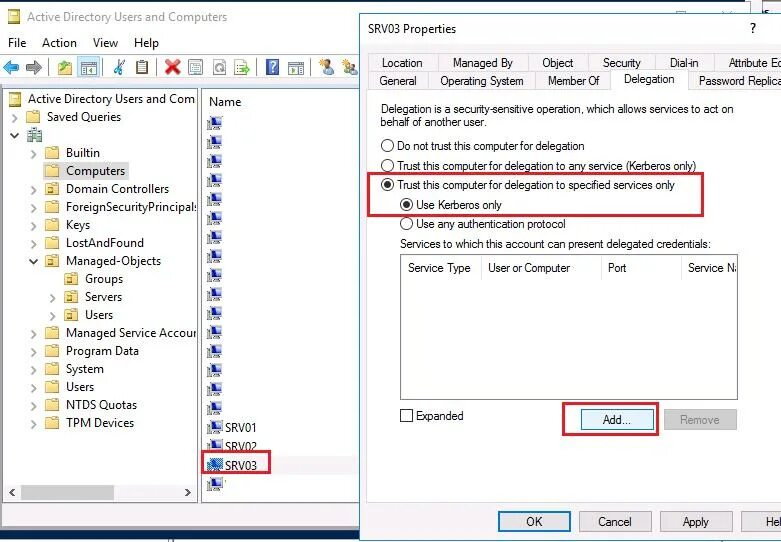Image resolution: width=781 pixels, height=542 pixels.
Task: Open the Action menu
Action: coord(59,43)
